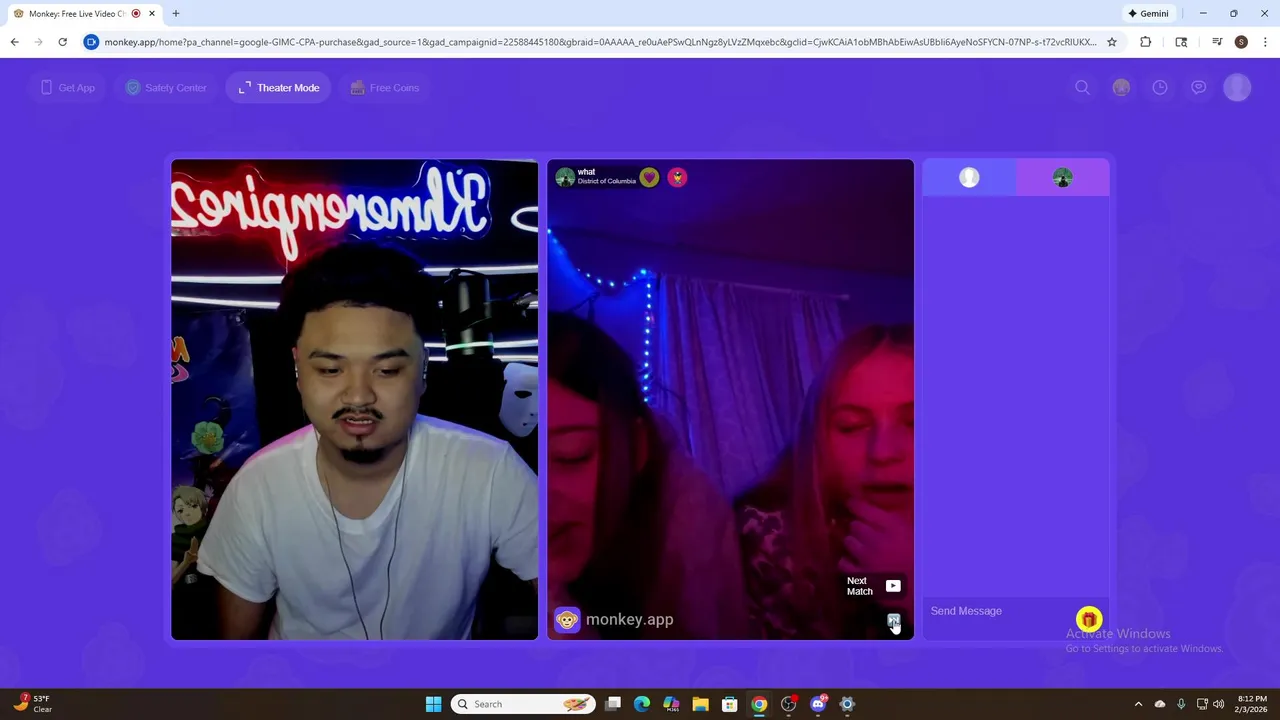Open the Settings gear on the taskbar
Image resolution: width=1280 pixels, height=720 pixels.
847,704
